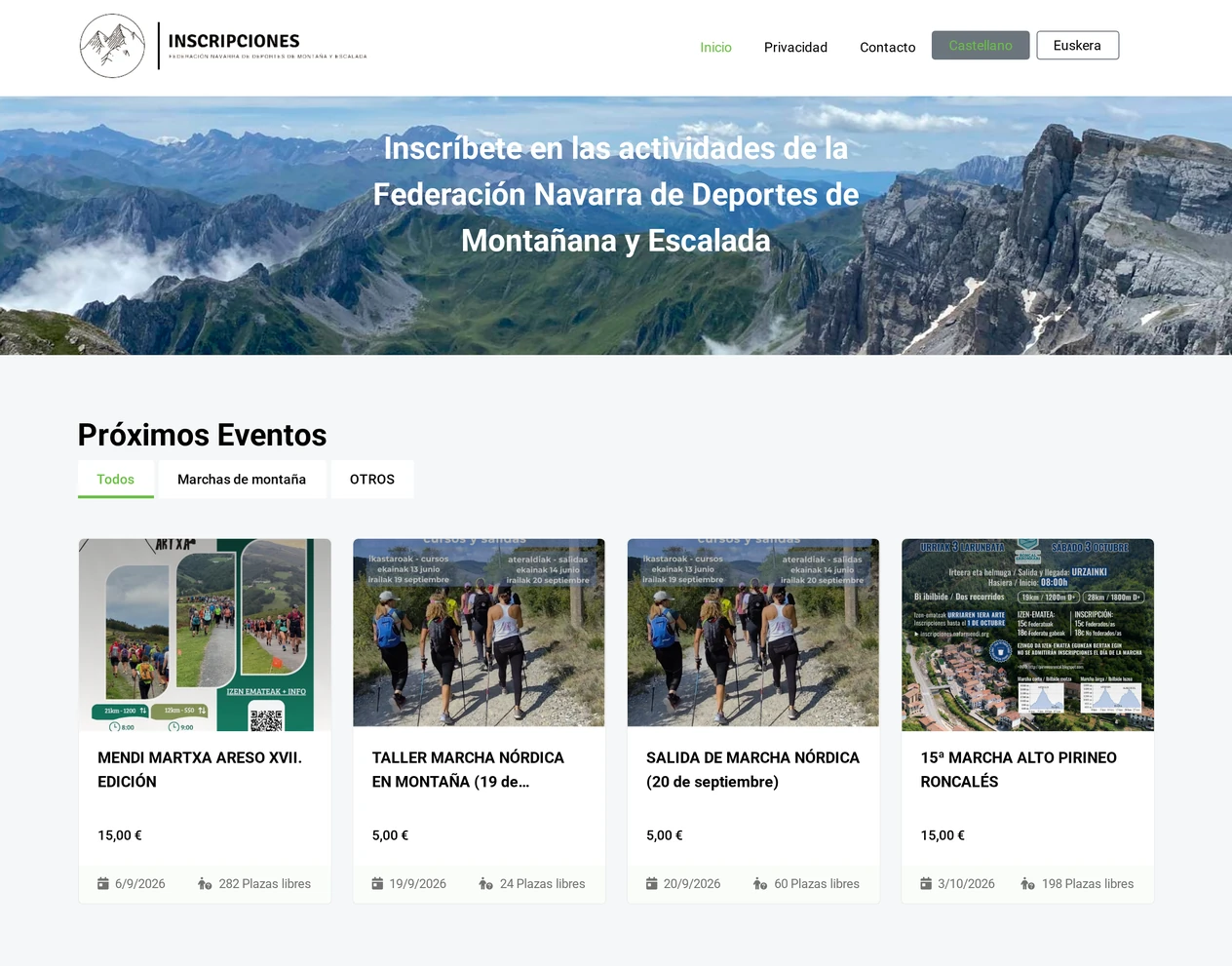Click the 5,00 € price on Taller card

point(390,835)
